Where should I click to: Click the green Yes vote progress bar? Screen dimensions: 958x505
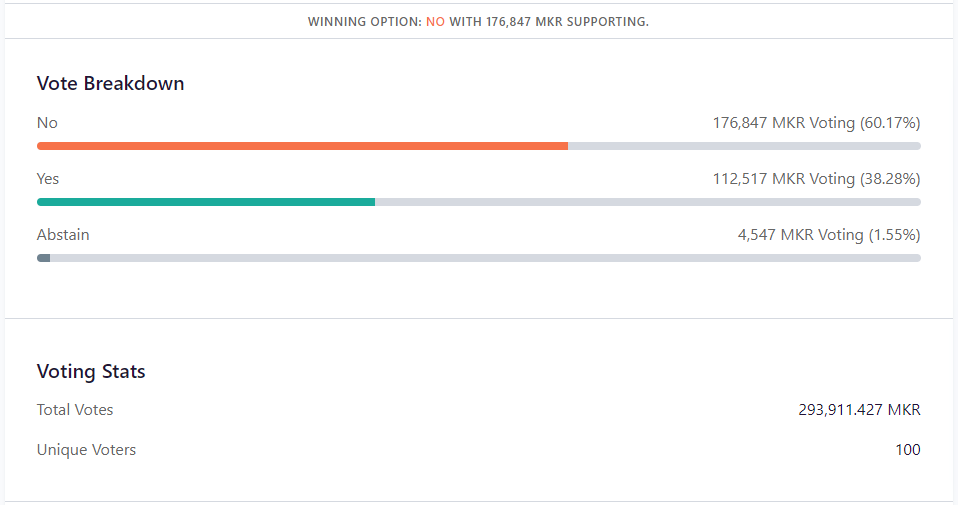pos(206,202)
